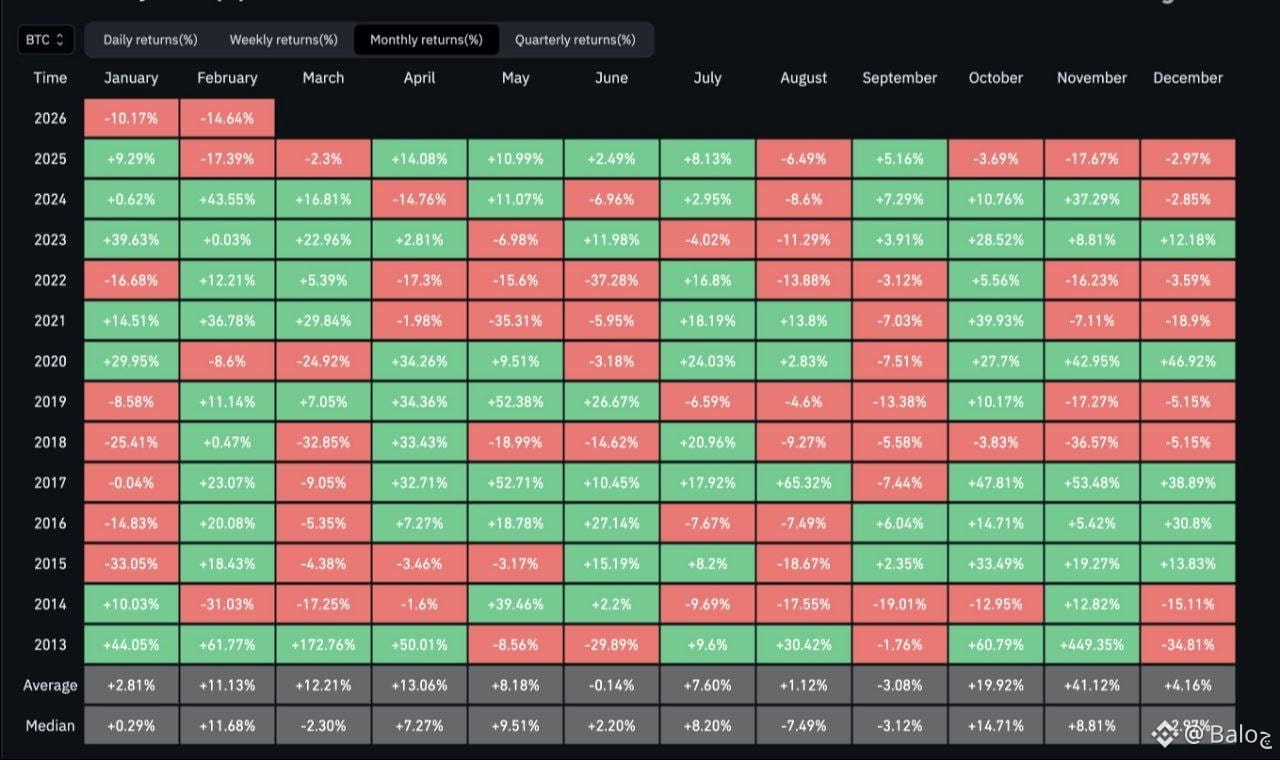Click the -24.92% March 2020 cell
This screenshot has width=1280, height=760.
(x=323, y=361)
